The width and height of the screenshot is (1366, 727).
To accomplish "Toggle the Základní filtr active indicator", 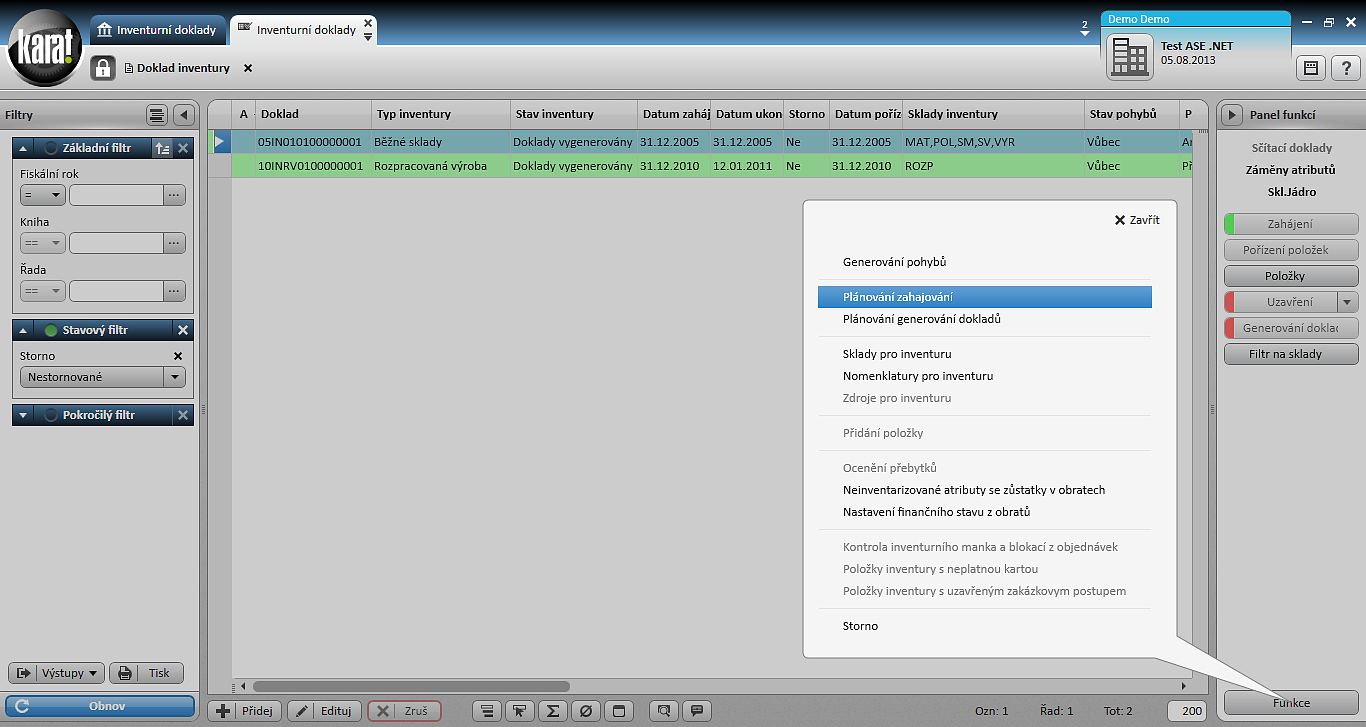I will tap(51, 148).
